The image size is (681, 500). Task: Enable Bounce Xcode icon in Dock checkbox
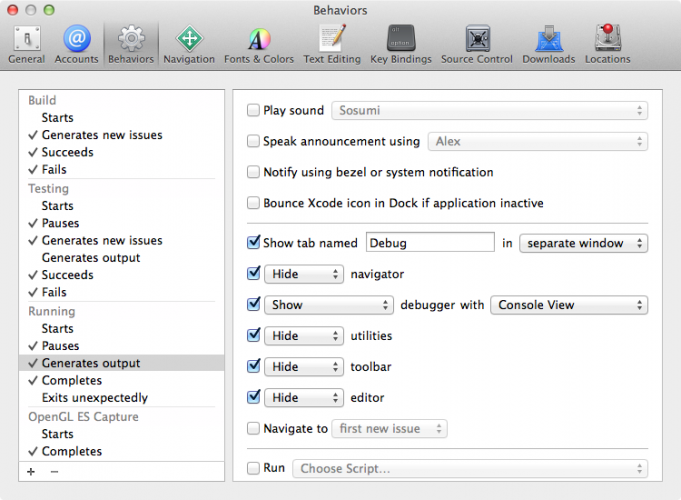253,203
